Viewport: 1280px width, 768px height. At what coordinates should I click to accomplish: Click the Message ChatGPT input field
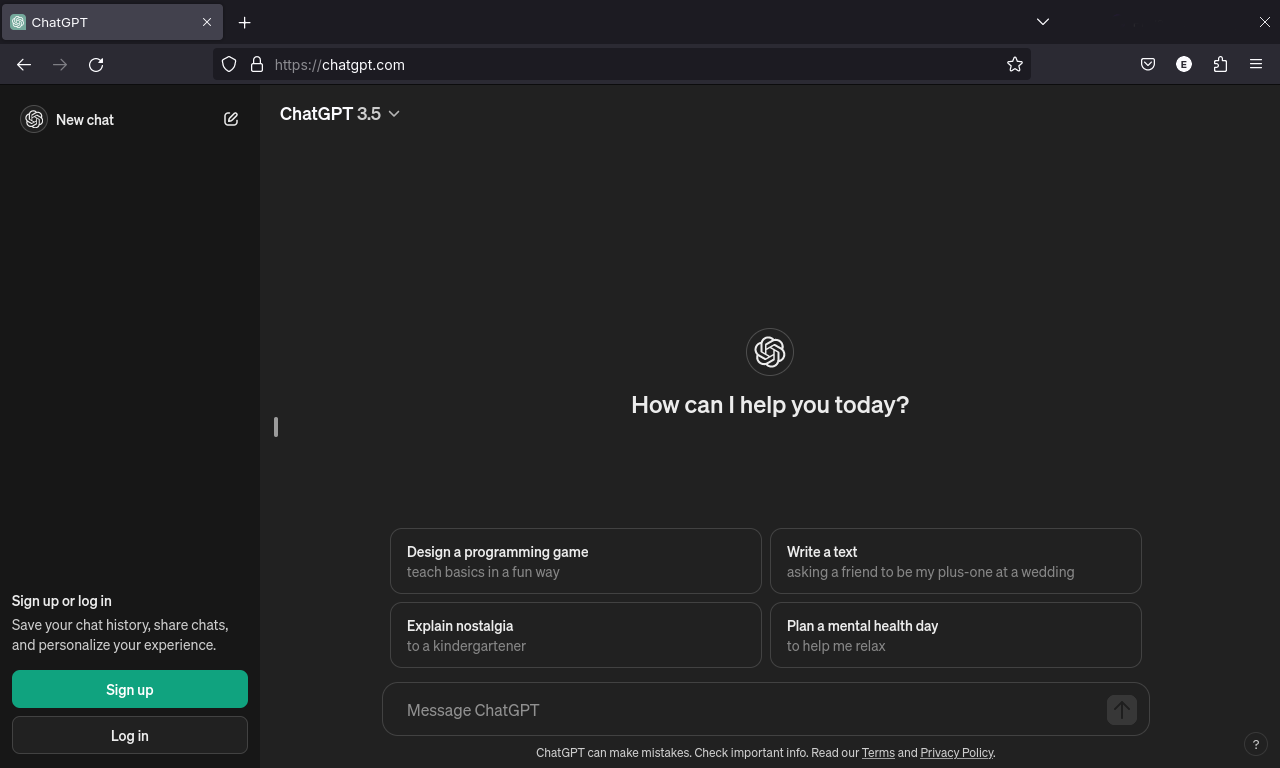pyautogui.click(x=700, y=710)
